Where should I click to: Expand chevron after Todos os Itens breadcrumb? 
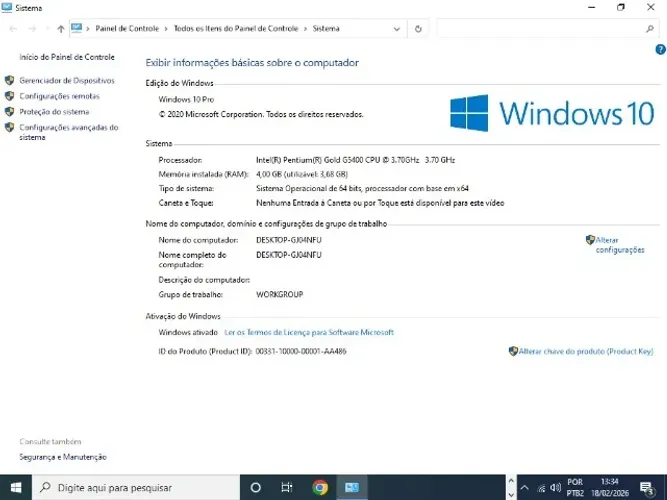pyautogui.click(x=305, y=29)
